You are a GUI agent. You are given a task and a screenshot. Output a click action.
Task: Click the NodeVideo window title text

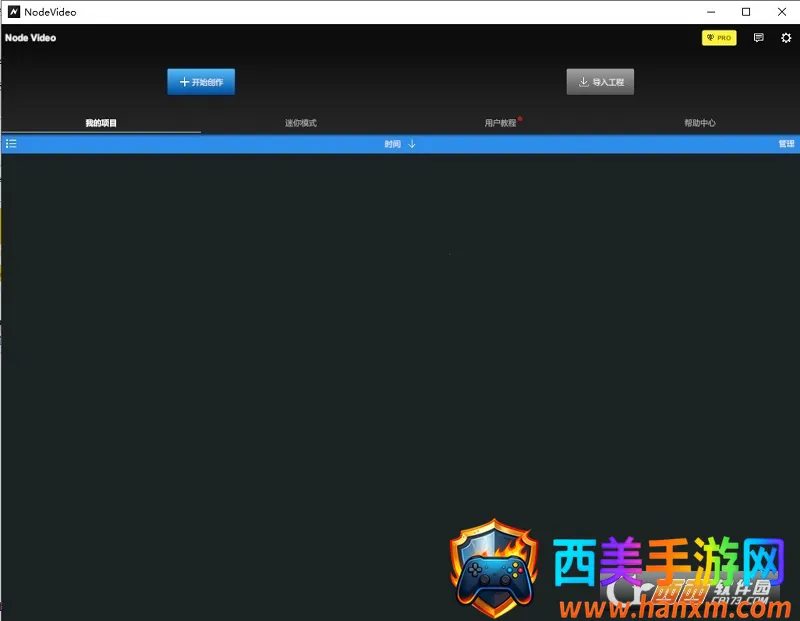[x=50, y=12]
